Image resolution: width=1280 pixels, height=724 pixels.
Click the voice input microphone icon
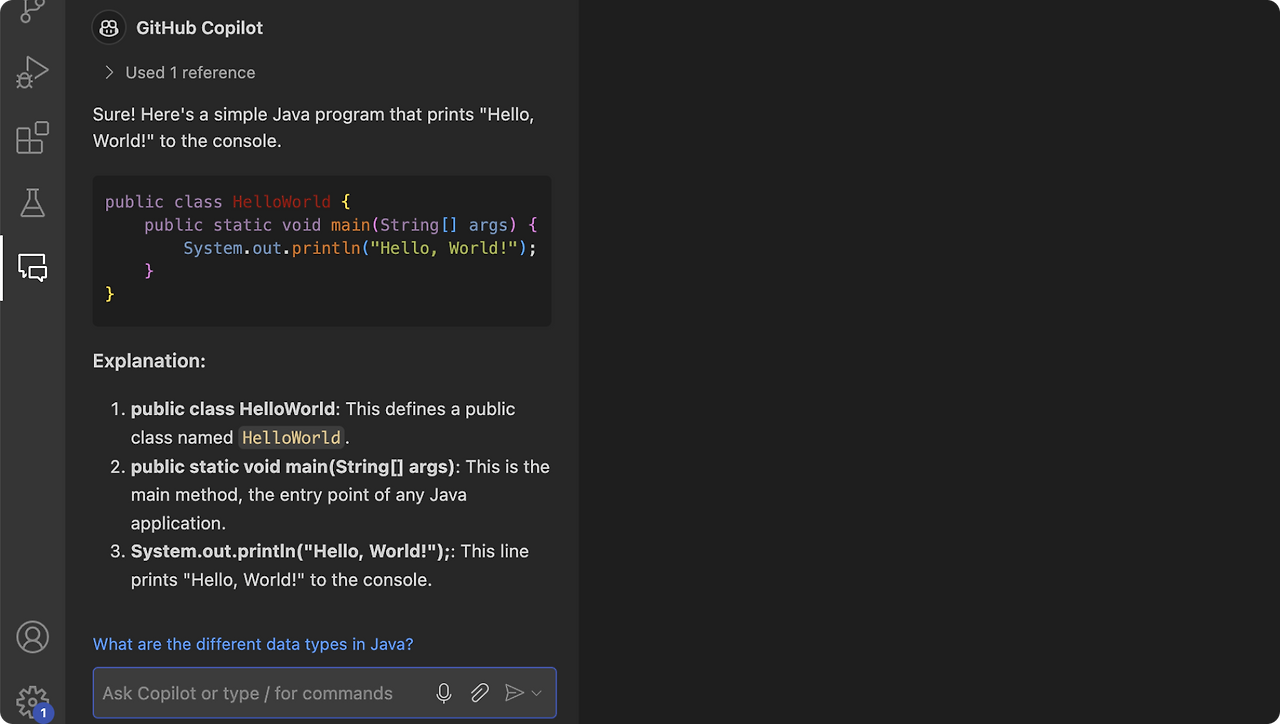coord(443,692)
